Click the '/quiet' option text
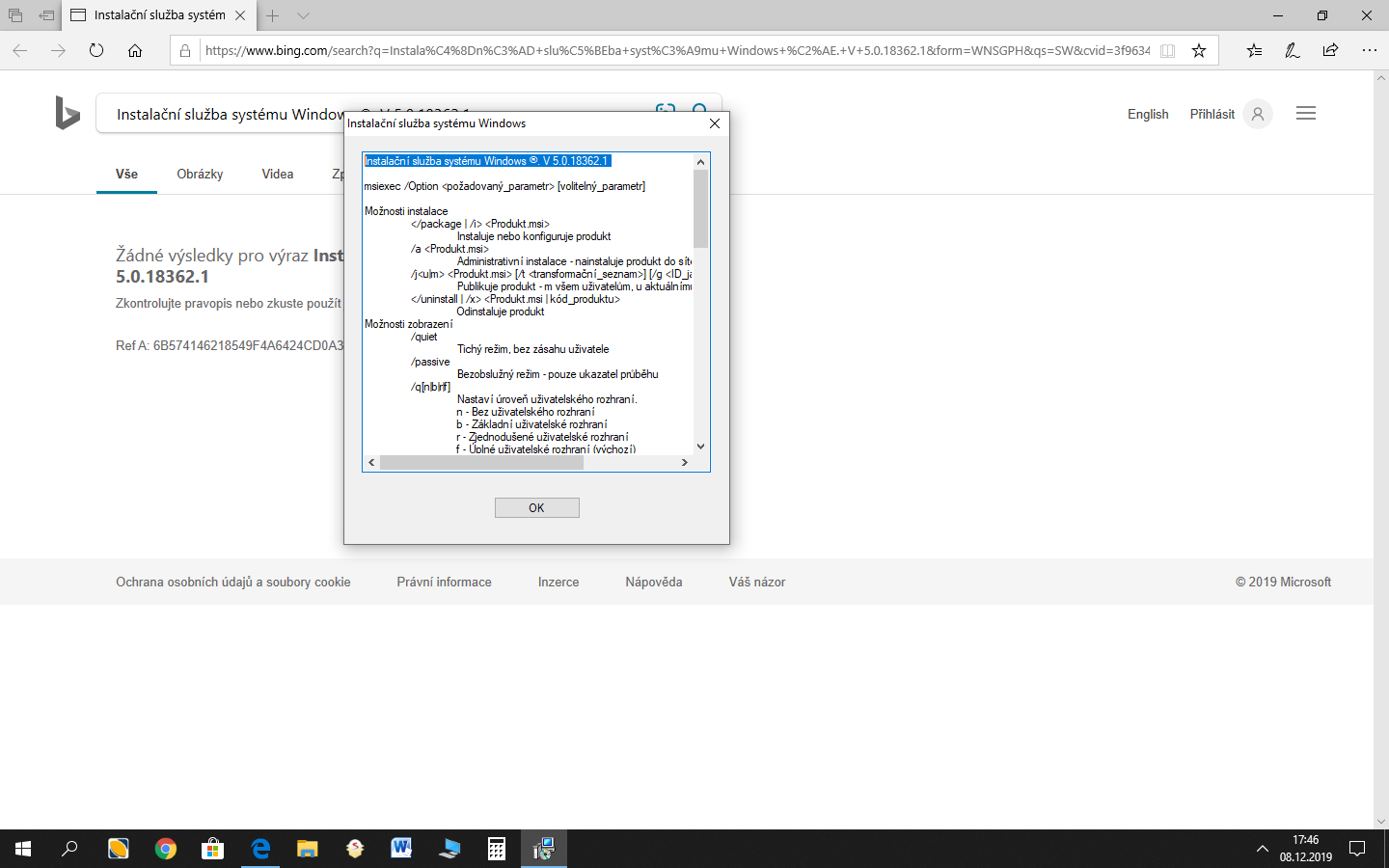The image size is (1389, 868). click(424, 337)
